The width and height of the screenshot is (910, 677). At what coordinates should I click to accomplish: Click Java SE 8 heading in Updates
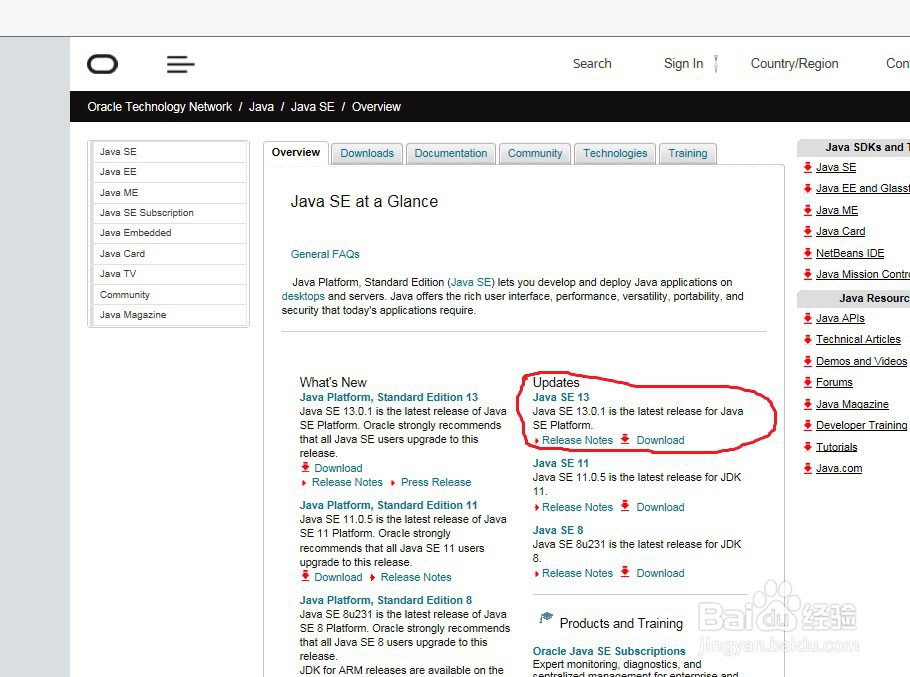pyautogui.click(x=558, y=530)
